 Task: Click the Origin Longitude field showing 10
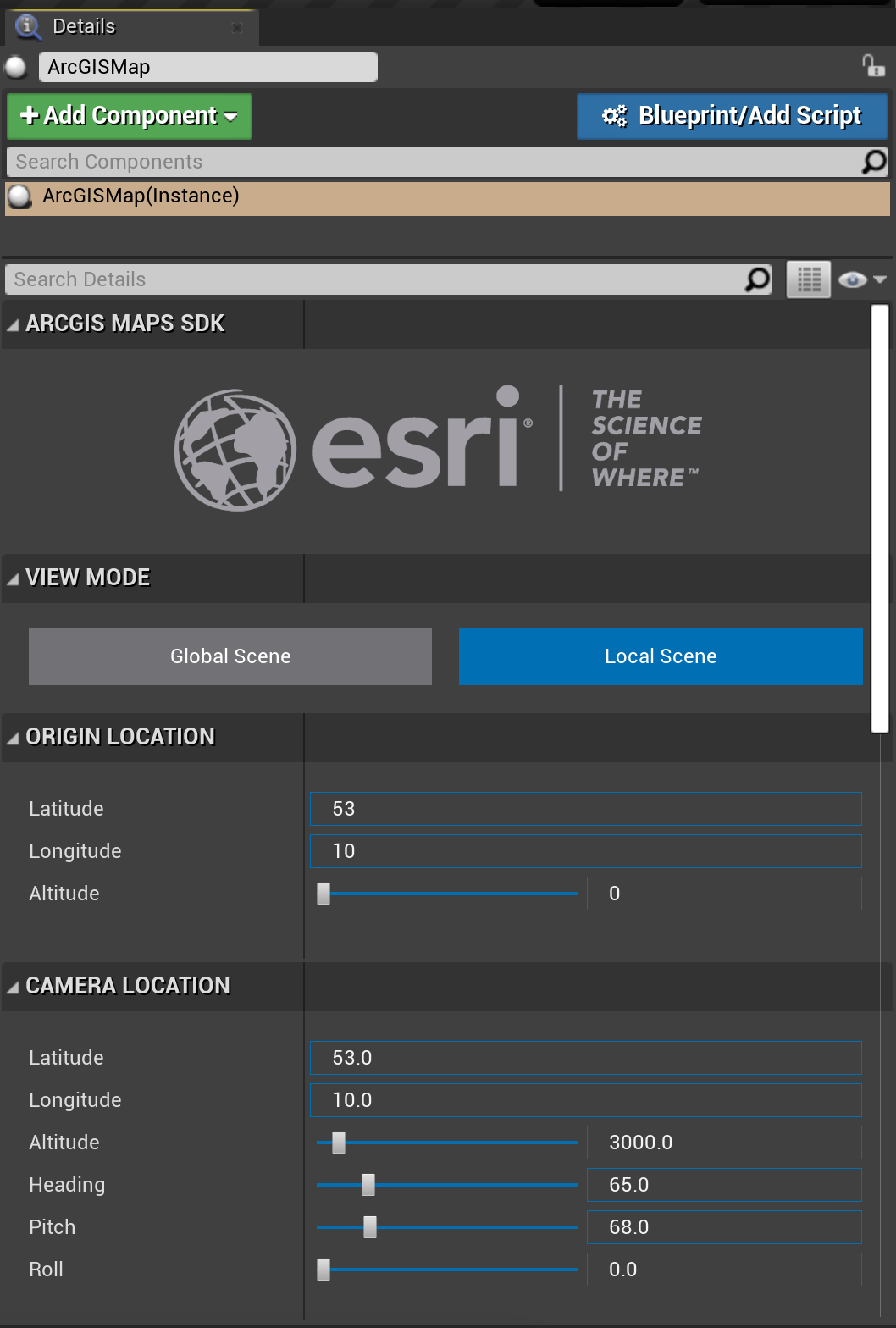pyautogui.click(x=586, y=851)
